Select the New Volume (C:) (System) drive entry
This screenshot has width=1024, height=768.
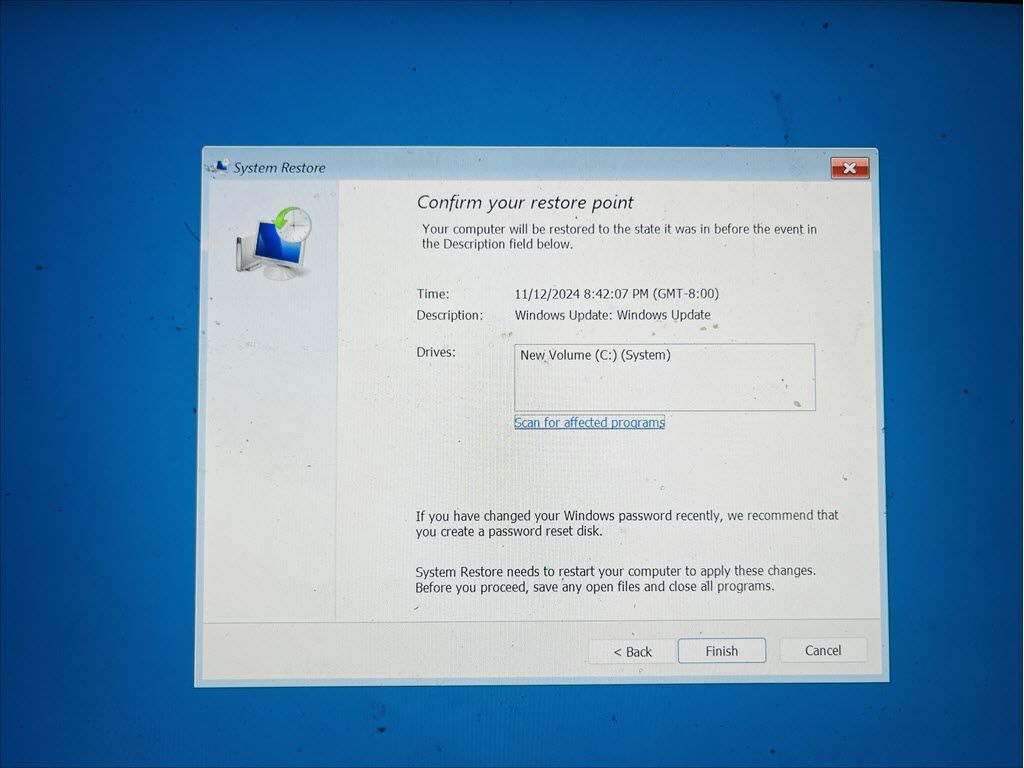pos(596,355)
